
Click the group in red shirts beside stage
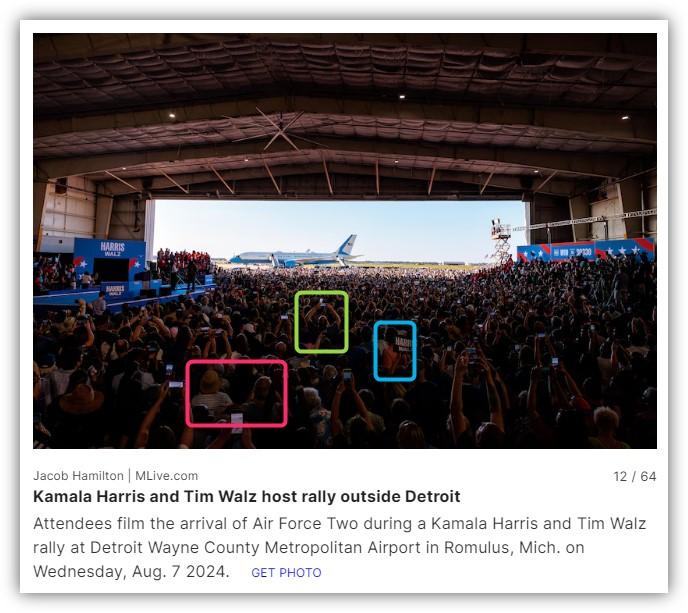183,260
